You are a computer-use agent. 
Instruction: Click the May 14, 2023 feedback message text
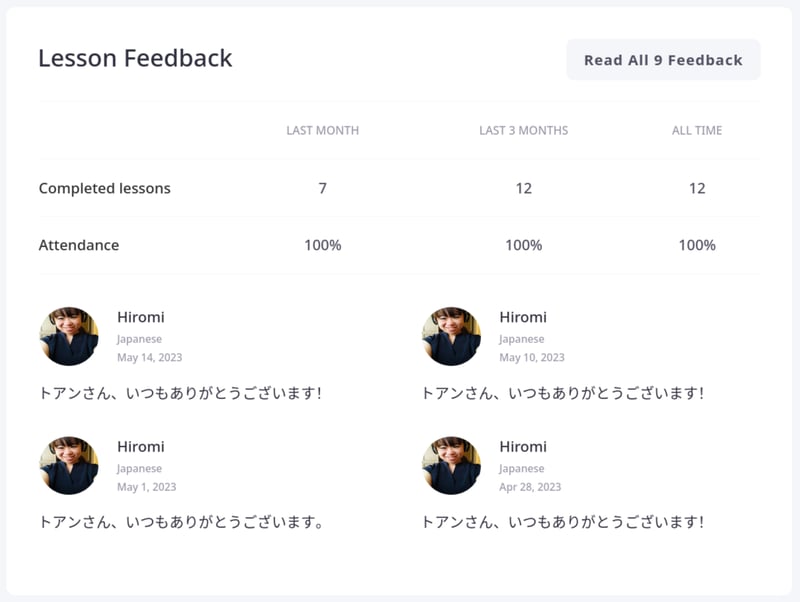pos(181,393)
